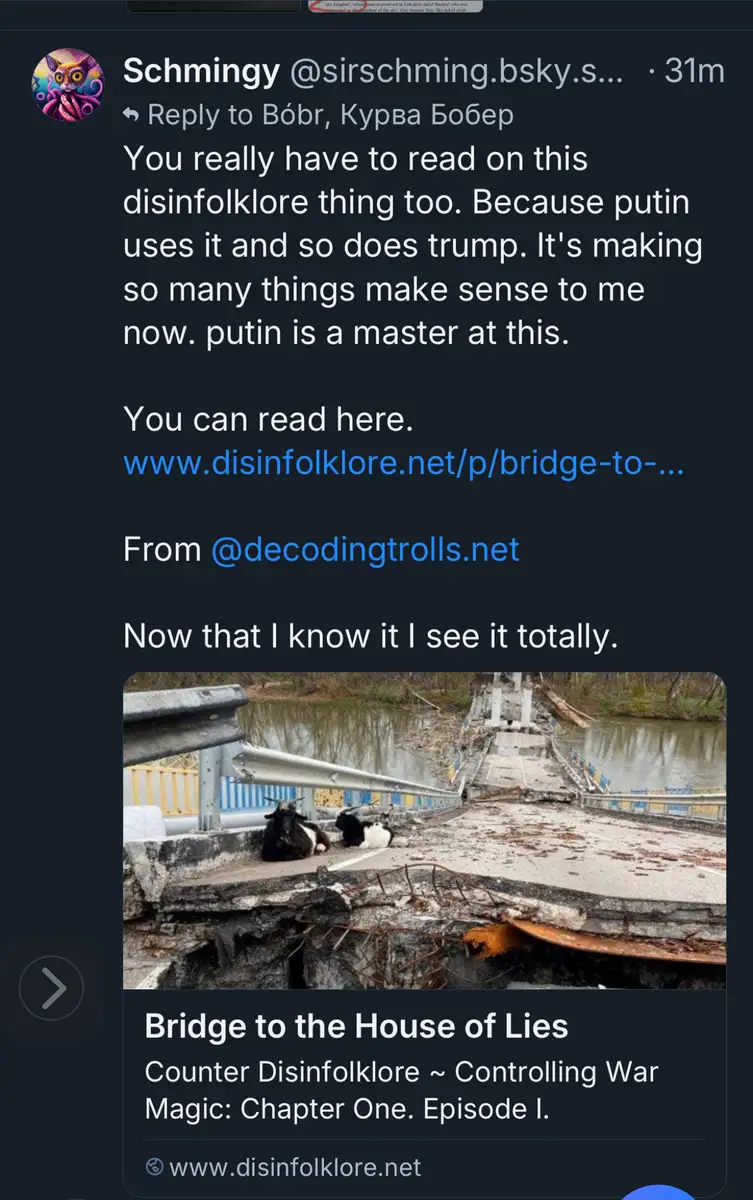Open the dark image thumbnail at top
The image size is (753, 1200).
coord(214,5)
